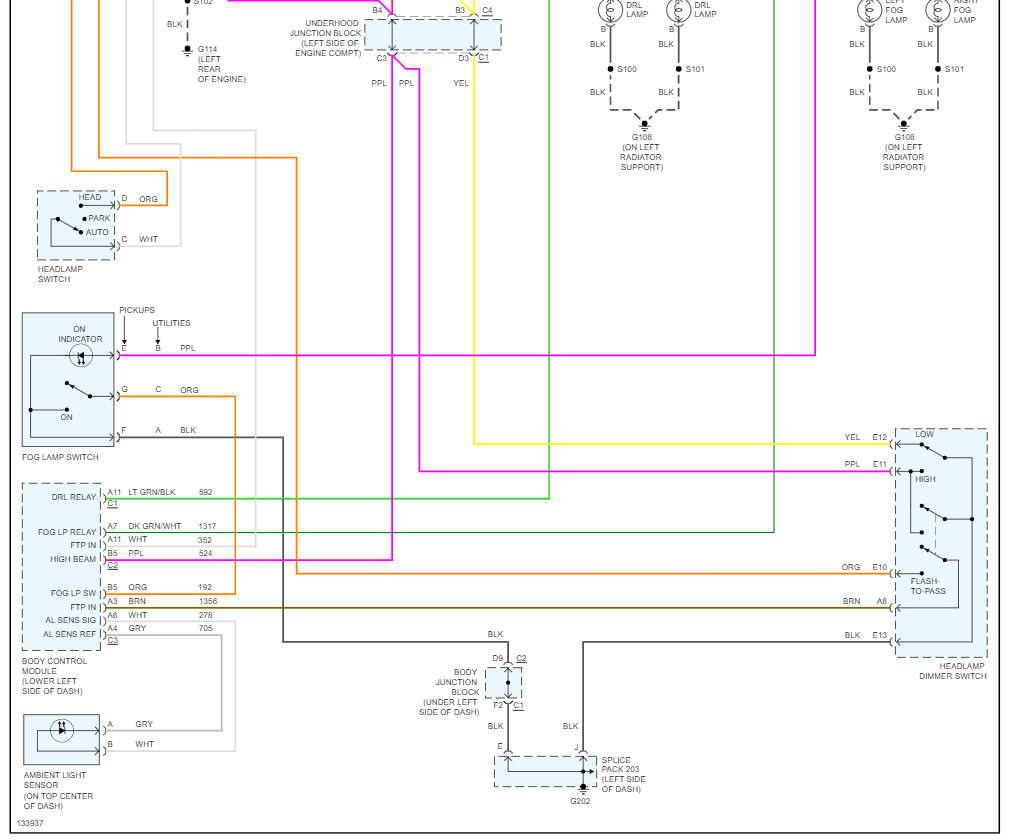This screenshot has width=1017, height=840.
Task: Click the D3 terminal on the underhood junction block
Action: [463, 58]
